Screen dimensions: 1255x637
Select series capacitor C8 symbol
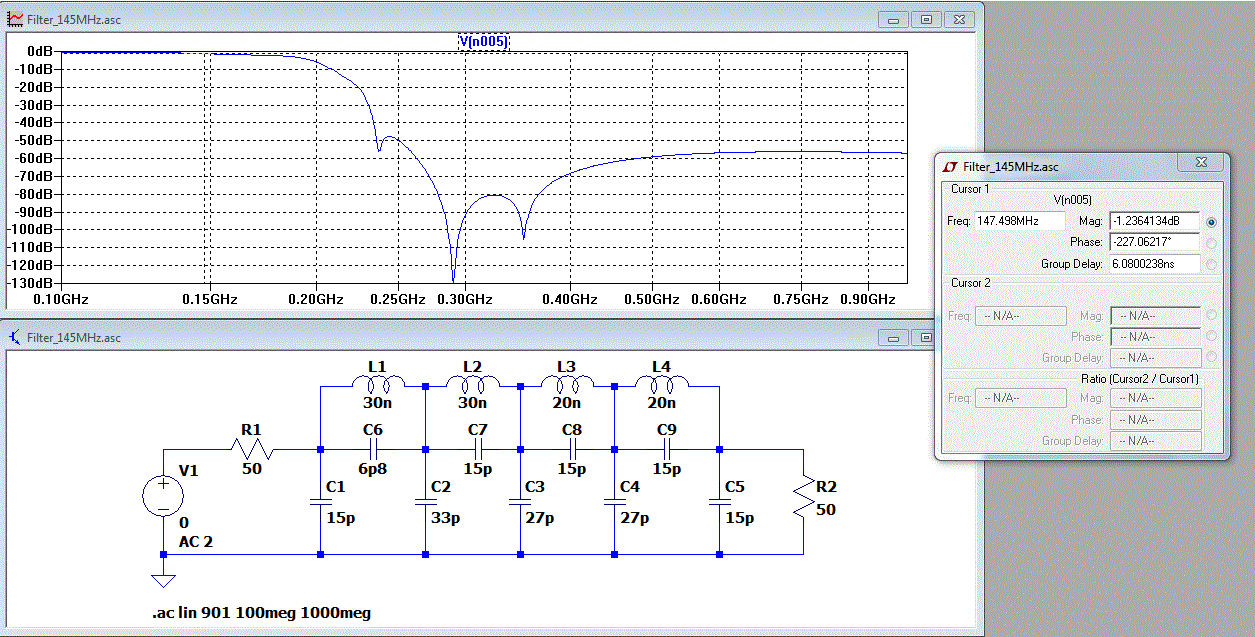[572, 449]
